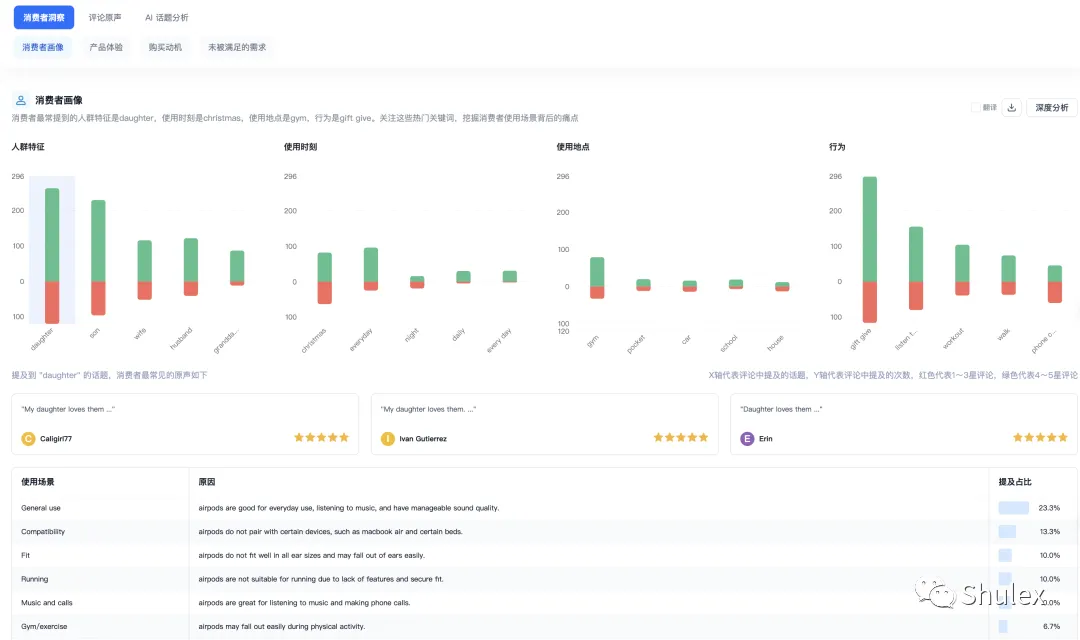Image resolution: width=1080 pixels, height=640 pixels.
Task: Click the star rating on Erin's review
Action: 1040,437
